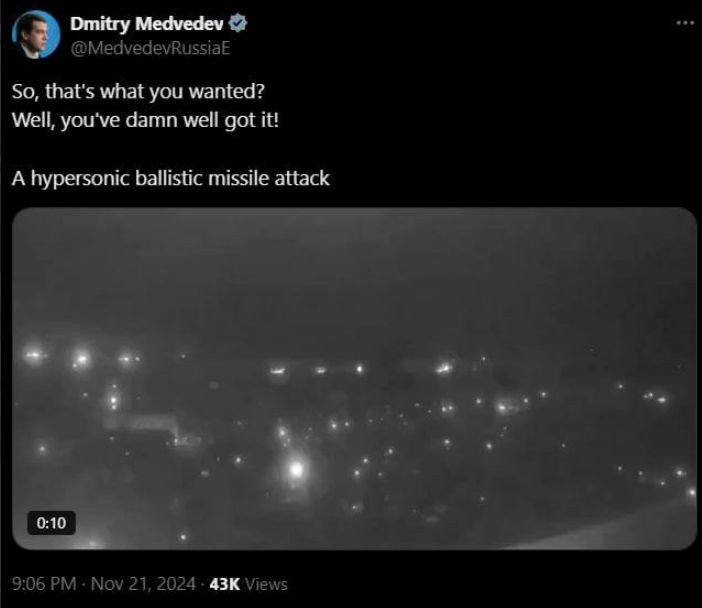This screenshot has width=702, height=608.
Task: Click the word "hypersonic" in the tweet
Action: click(80, 178)
